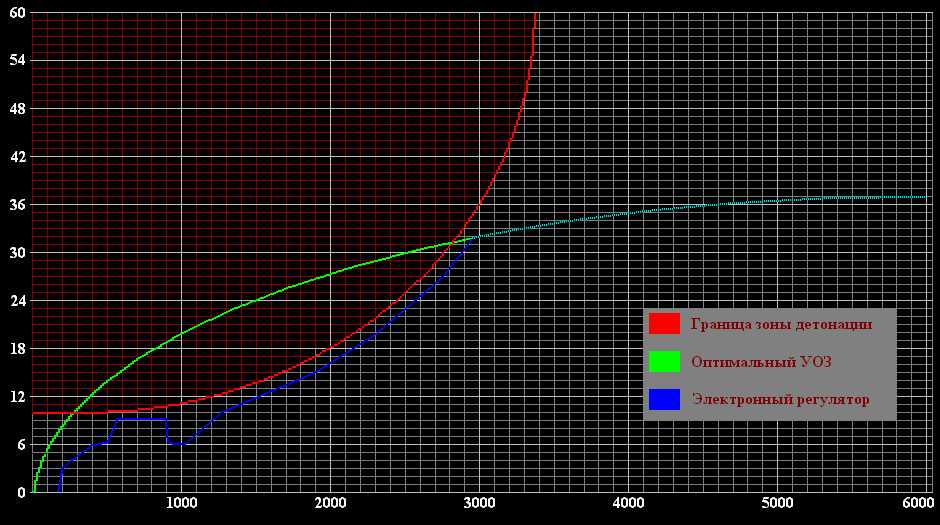Click the y-axis value 30

pos(17,252)
